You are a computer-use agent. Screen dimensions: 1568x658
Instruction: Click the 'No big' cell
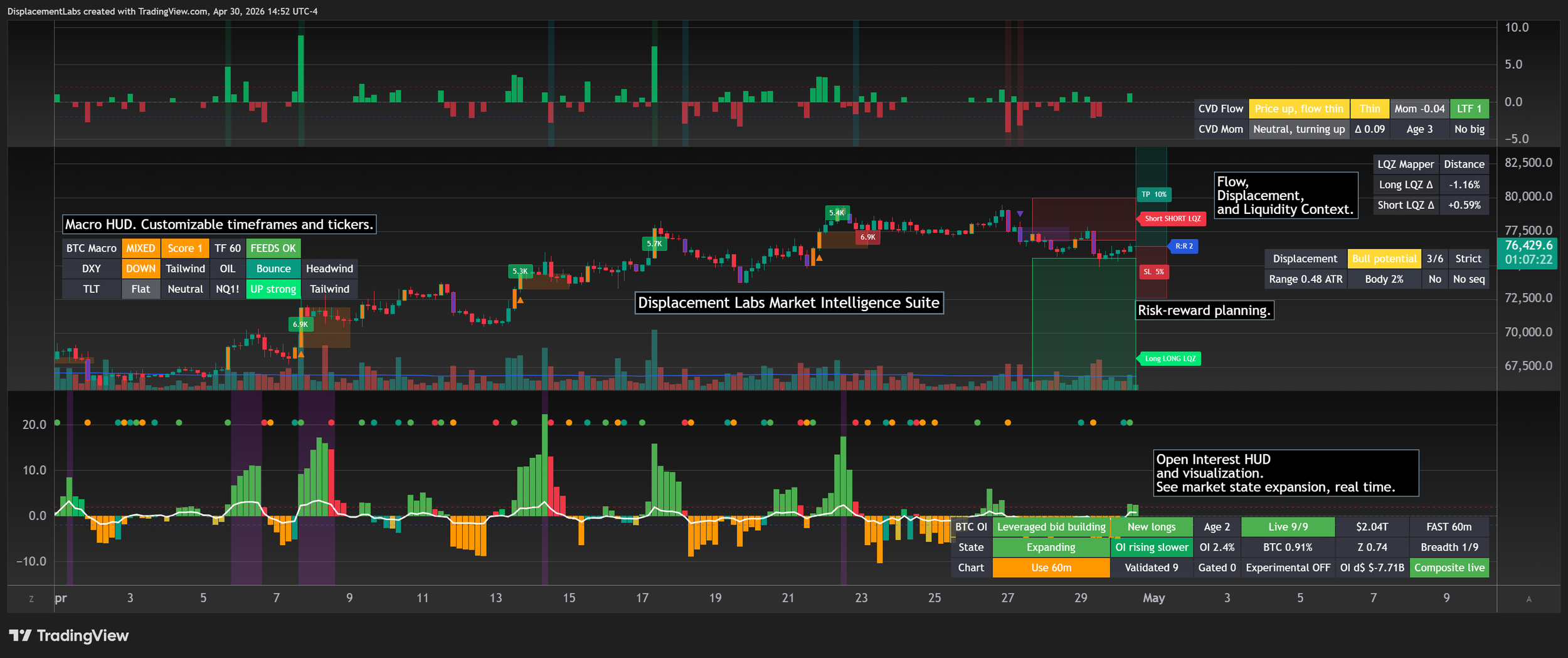(x=1469, y=129)
